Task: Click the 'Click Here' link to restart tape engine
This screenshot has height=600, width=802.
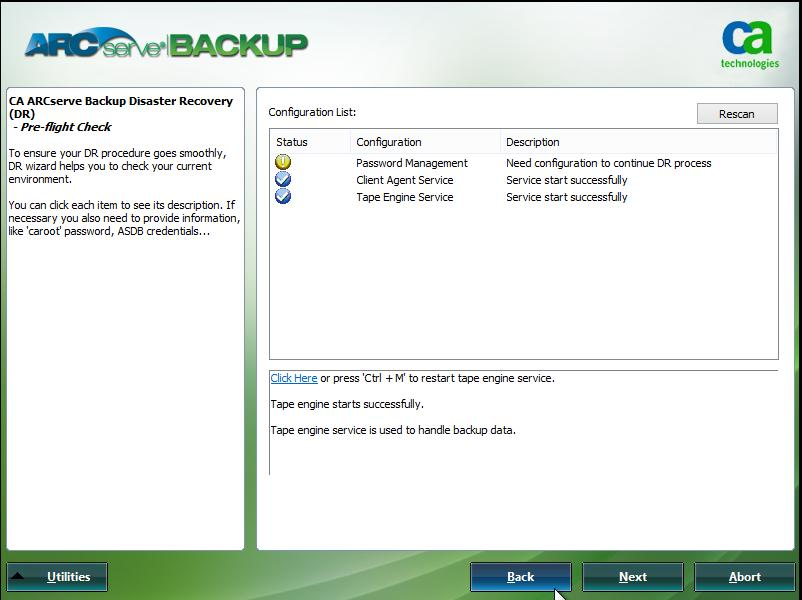Action: (x=294, y=378)
